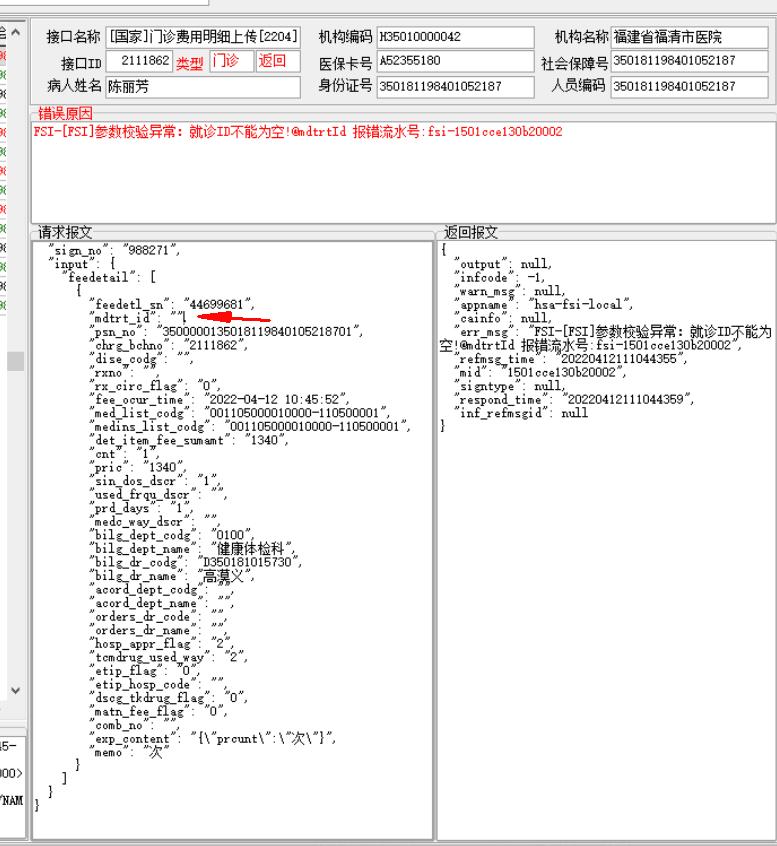
Task: Click the "mdtrt_id" line in request message
Action: click(x=137, y=318)
